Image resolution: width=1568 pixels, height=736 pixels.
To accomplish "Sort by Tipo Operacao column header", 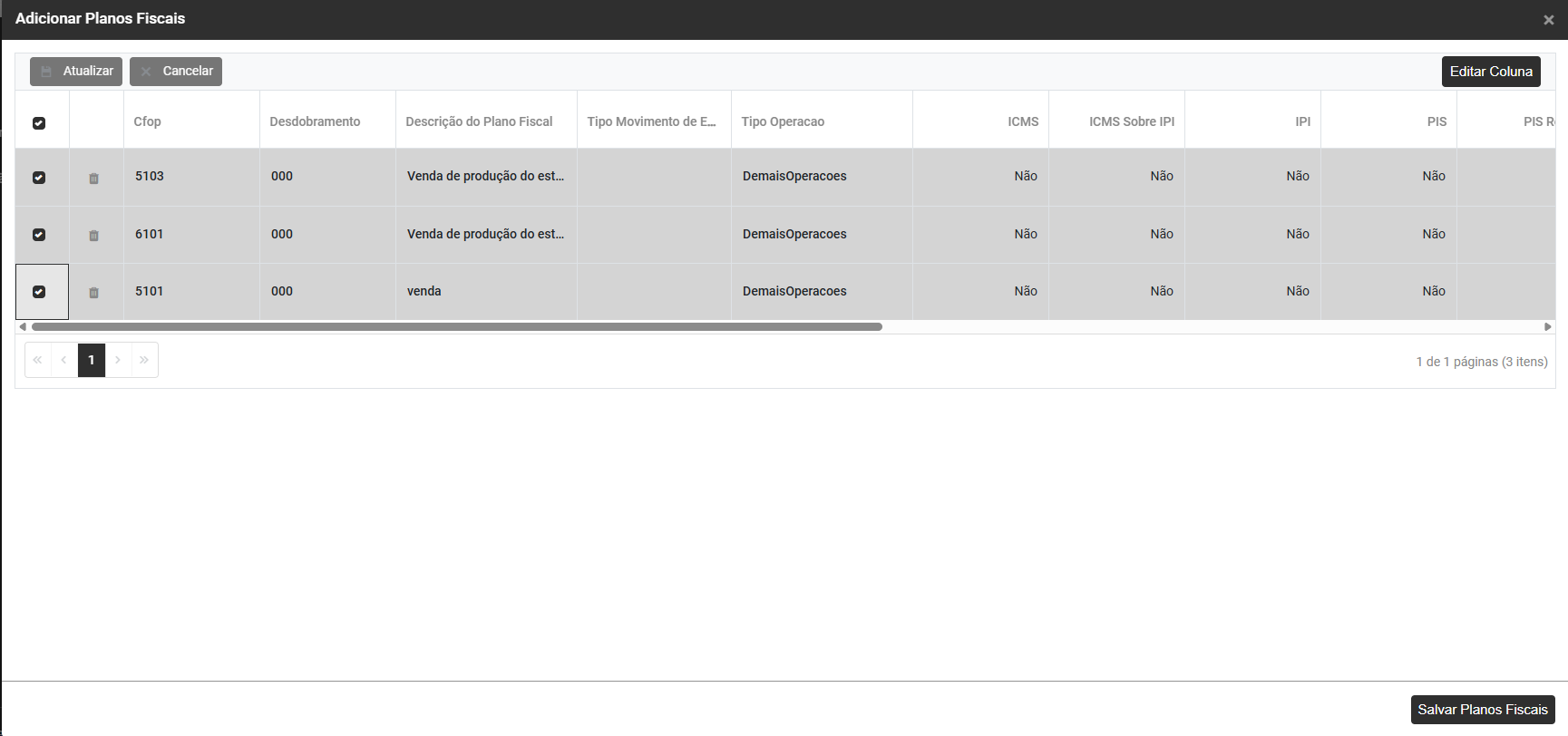I will (x=783, y=121).
